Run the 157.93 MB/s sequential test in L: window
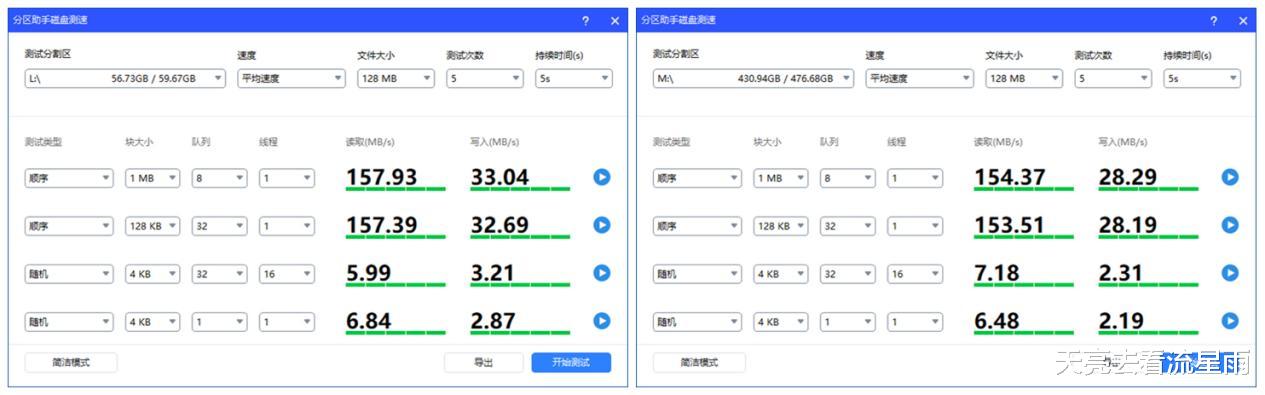The width and height of the screenshot is (1265, 395). [601, 177]
